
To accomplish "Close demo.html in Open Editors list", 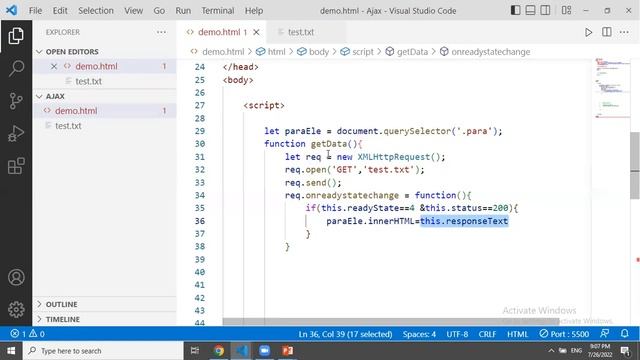I will coord(54,66).
